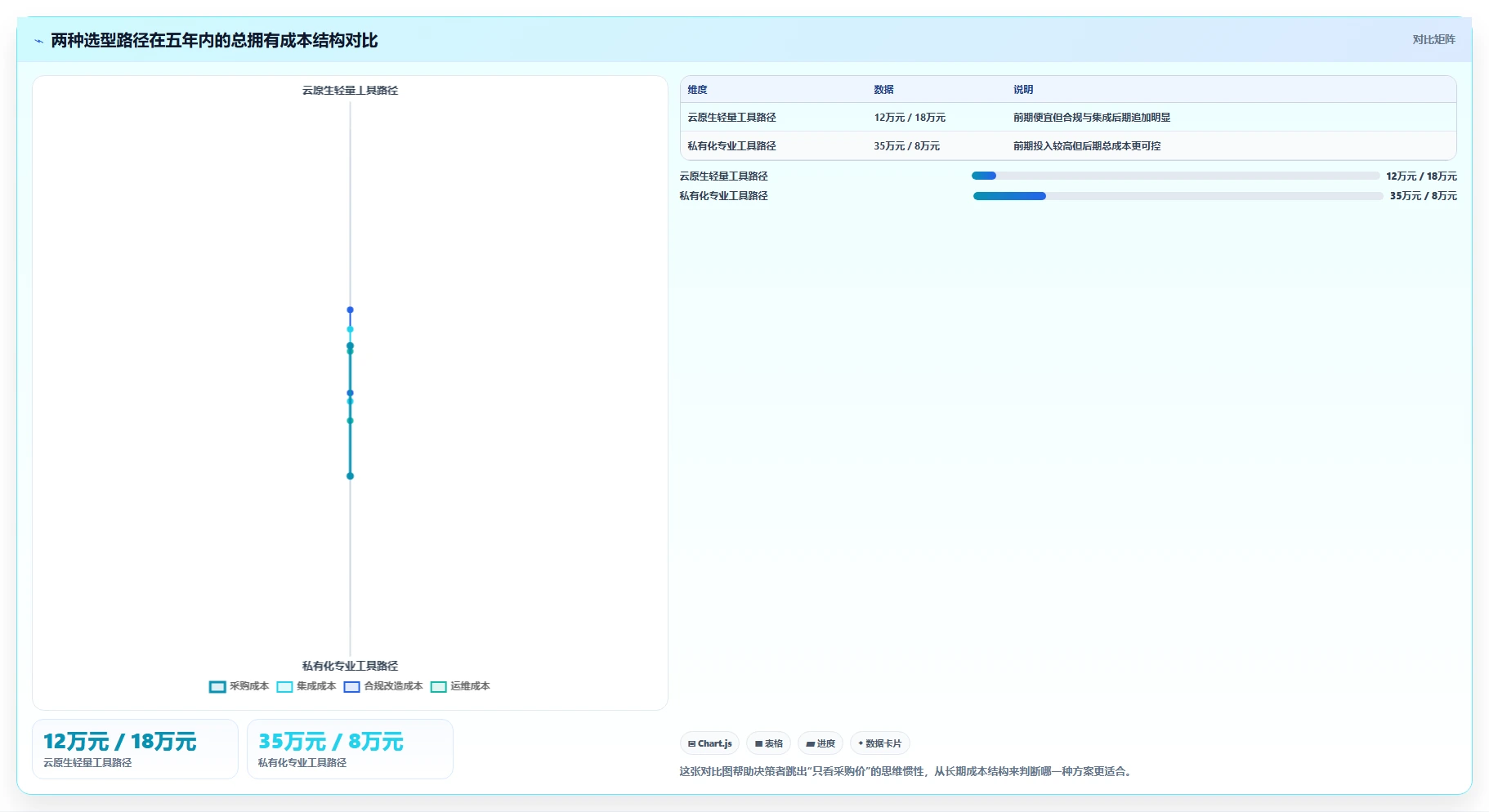Click the 进度 tag chip
1489x812 pixels.
pyautogui.click(x=821, y=743)
